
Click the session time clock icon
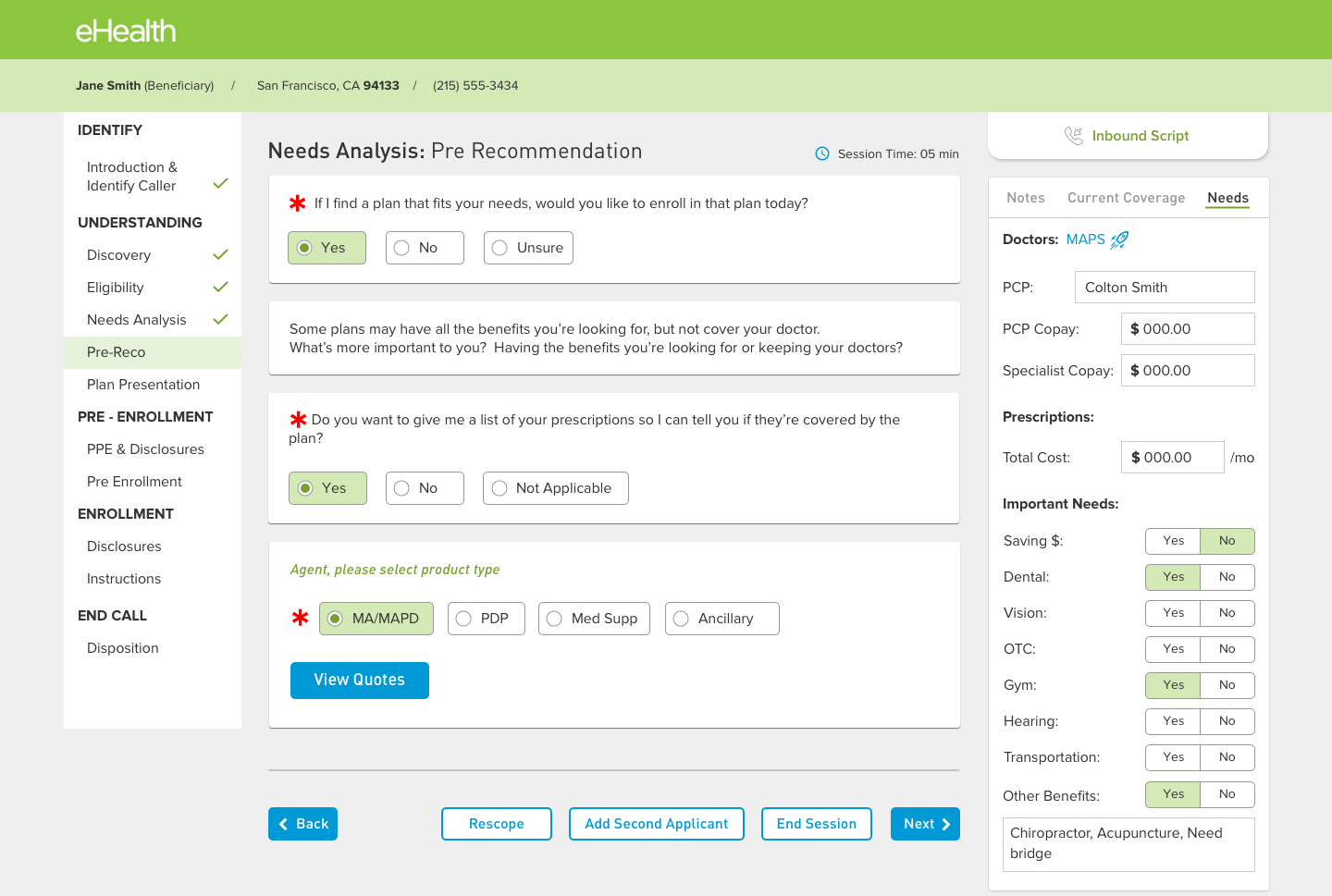coord(822,153)
